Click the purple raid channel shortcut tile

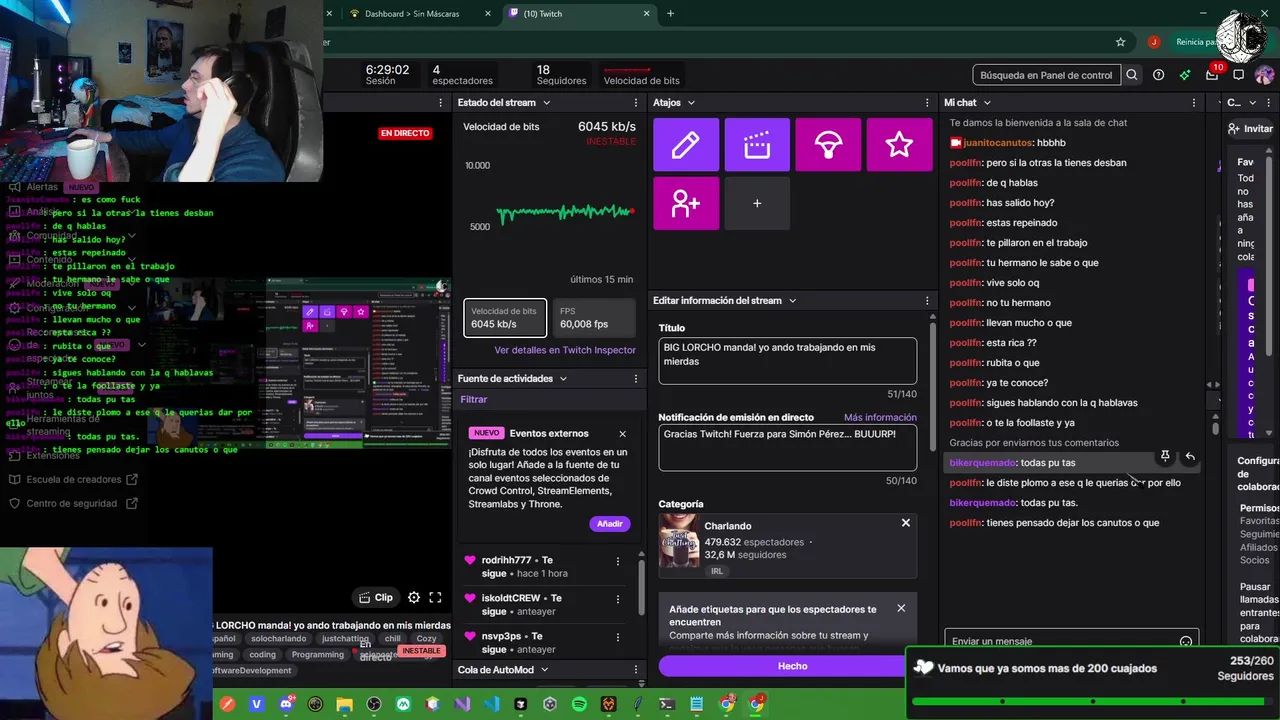(828, 145)
